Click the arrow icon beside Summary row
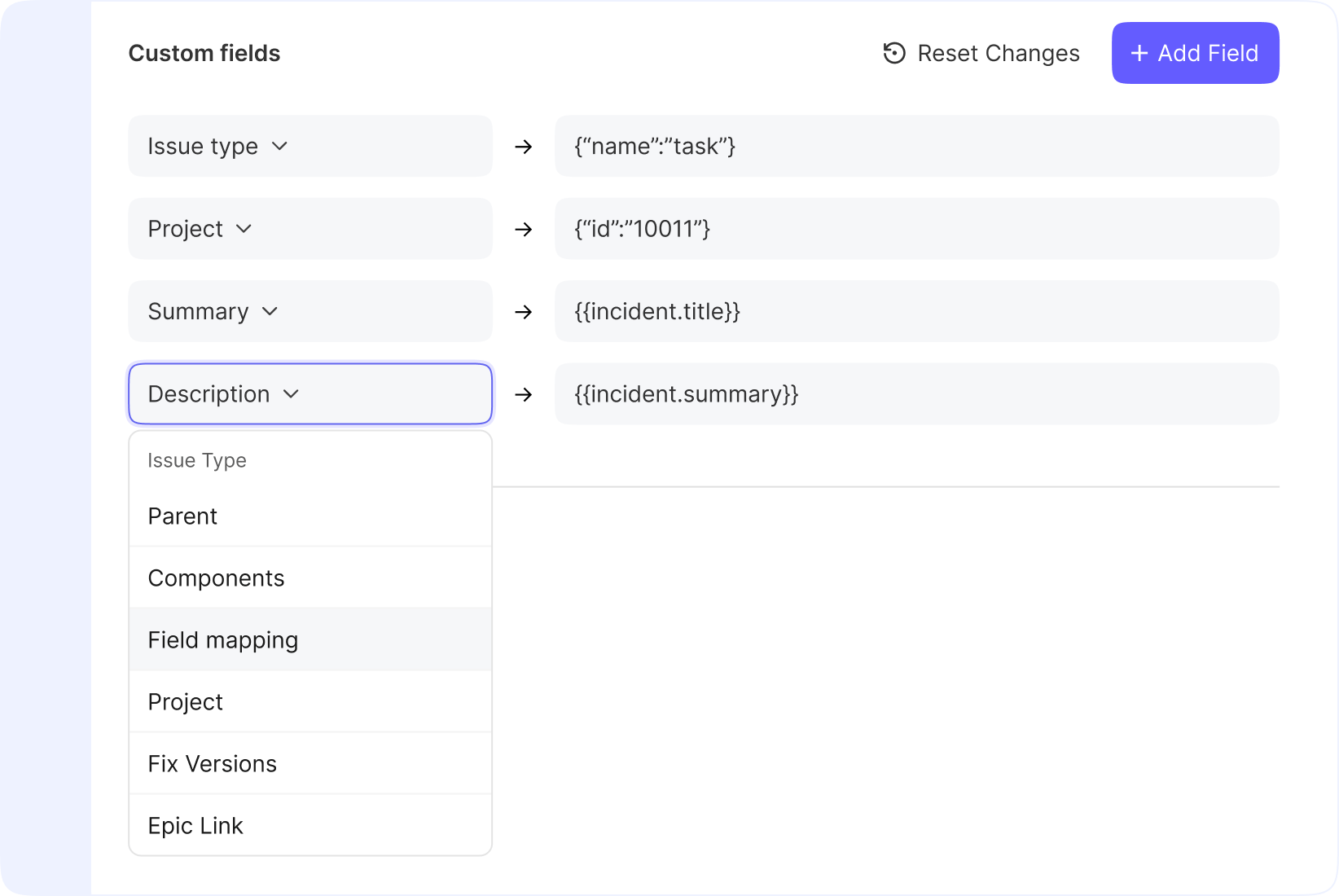The height and width of the screenshot is (896, 1339). click(x=524, y=312)
